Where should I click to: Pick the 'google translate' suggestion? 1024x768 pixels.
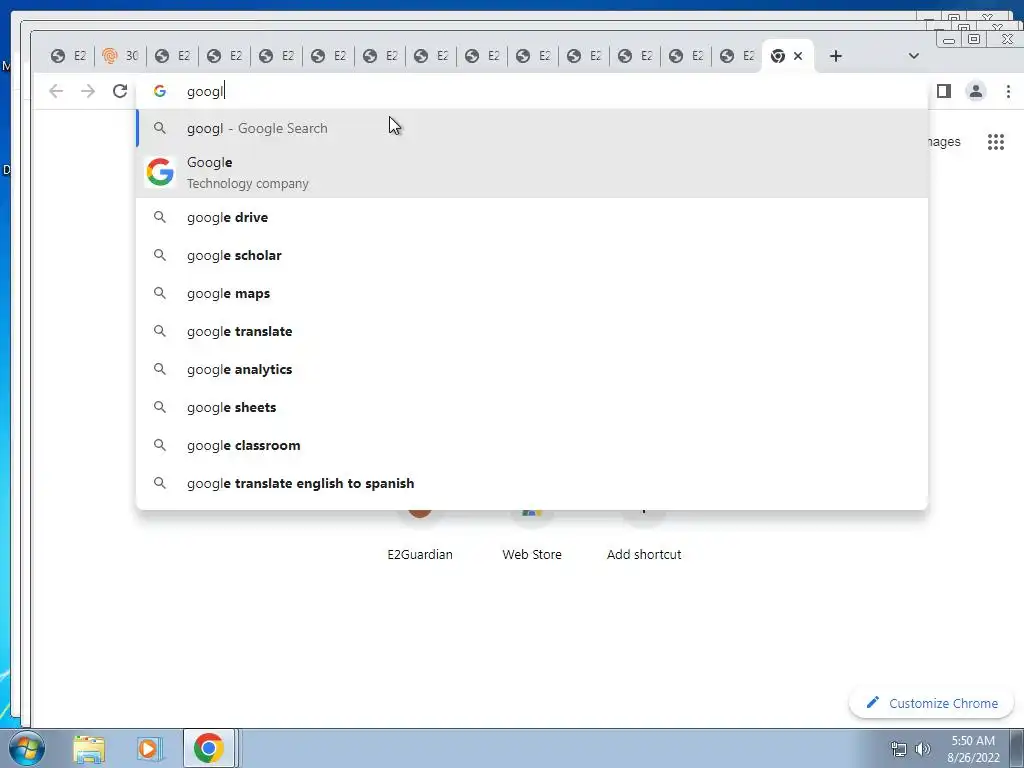click(x=532, y=331)
